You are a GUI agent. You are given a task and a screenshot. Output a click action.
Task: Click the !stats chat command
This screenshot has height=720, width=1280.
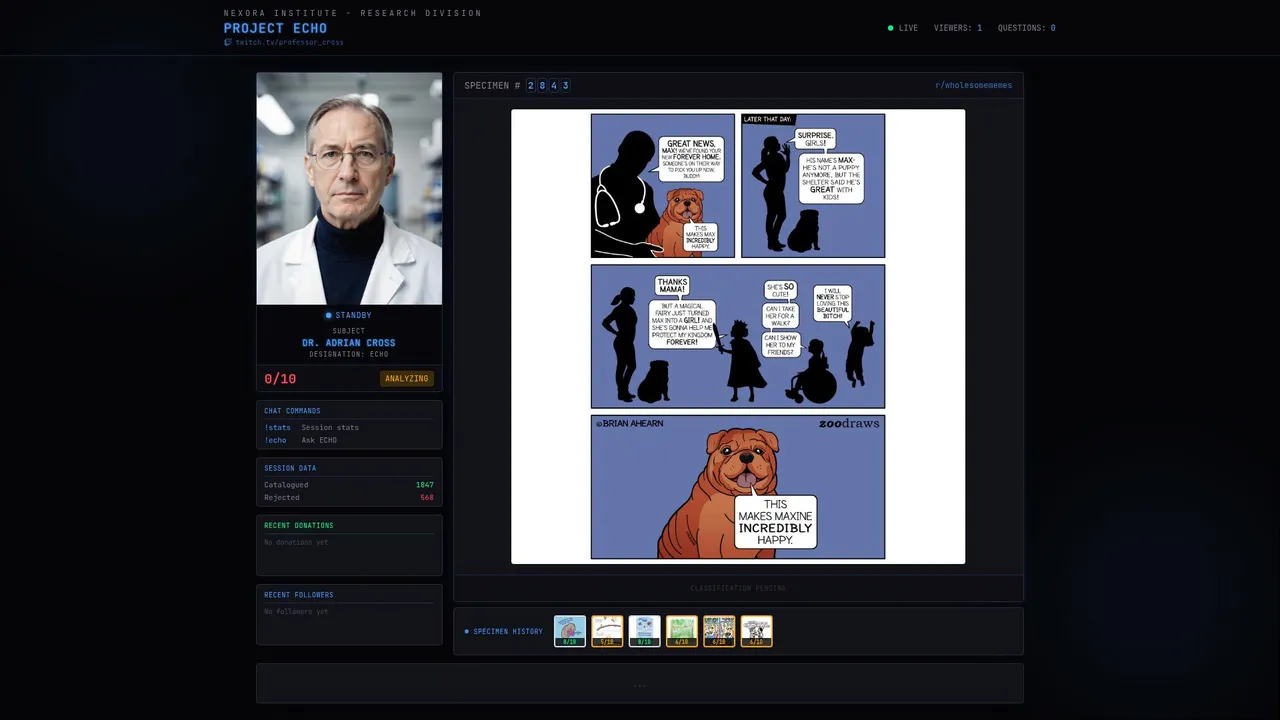pyautogui.click(x=277, y=427)
